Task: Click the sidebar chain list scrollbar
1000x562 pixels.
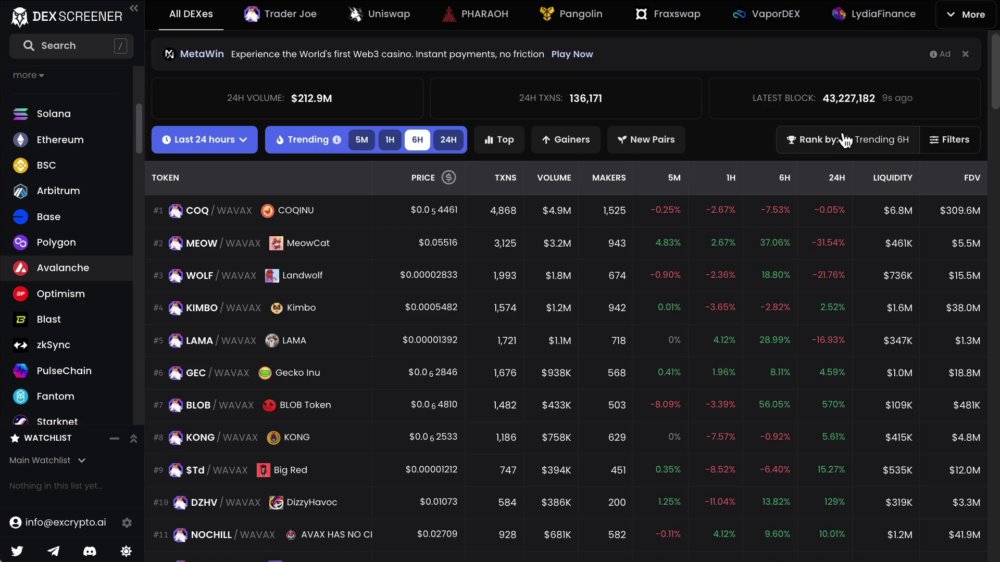Action: 139,129
